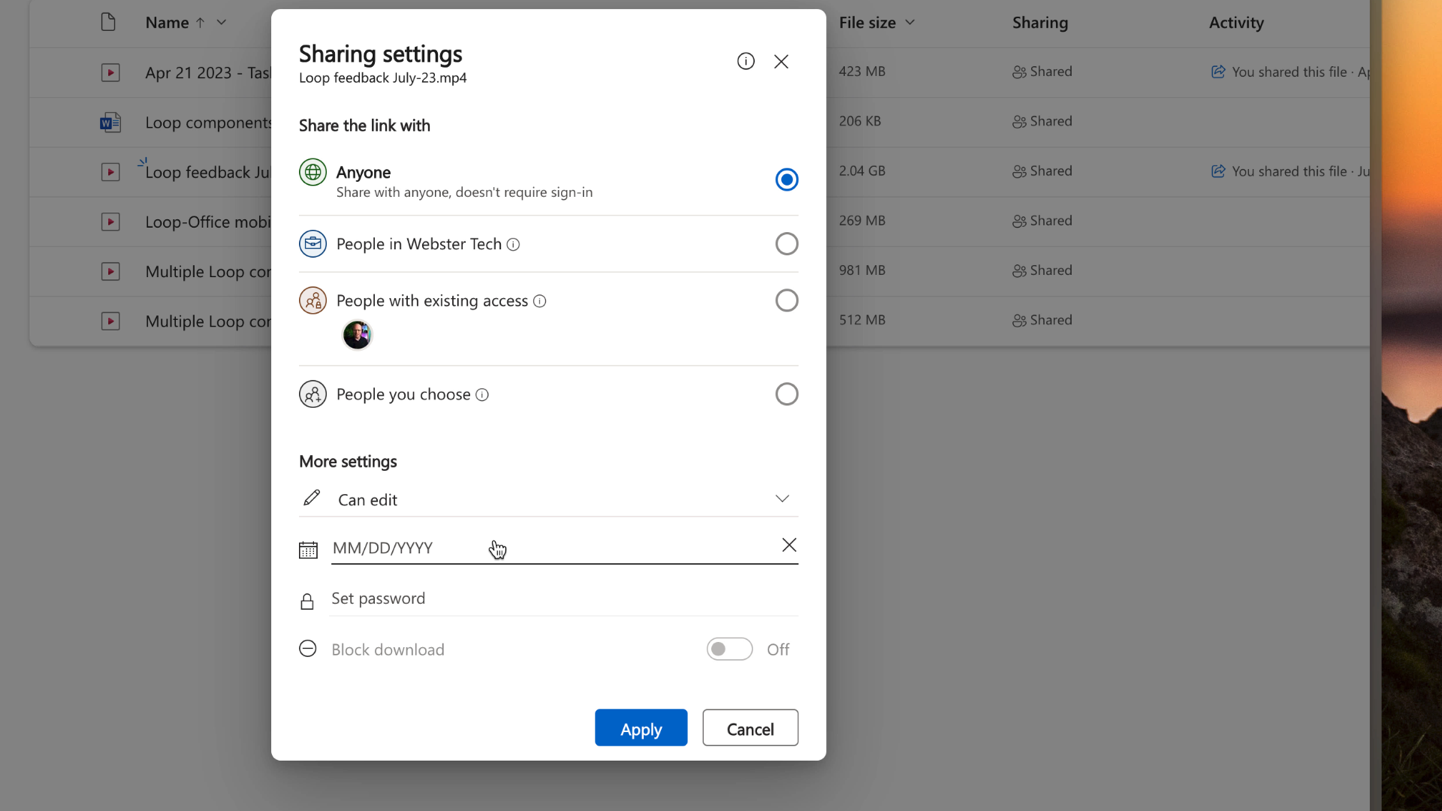
Task: Clear the expiration date with the X
Action: tap(788, 544)
